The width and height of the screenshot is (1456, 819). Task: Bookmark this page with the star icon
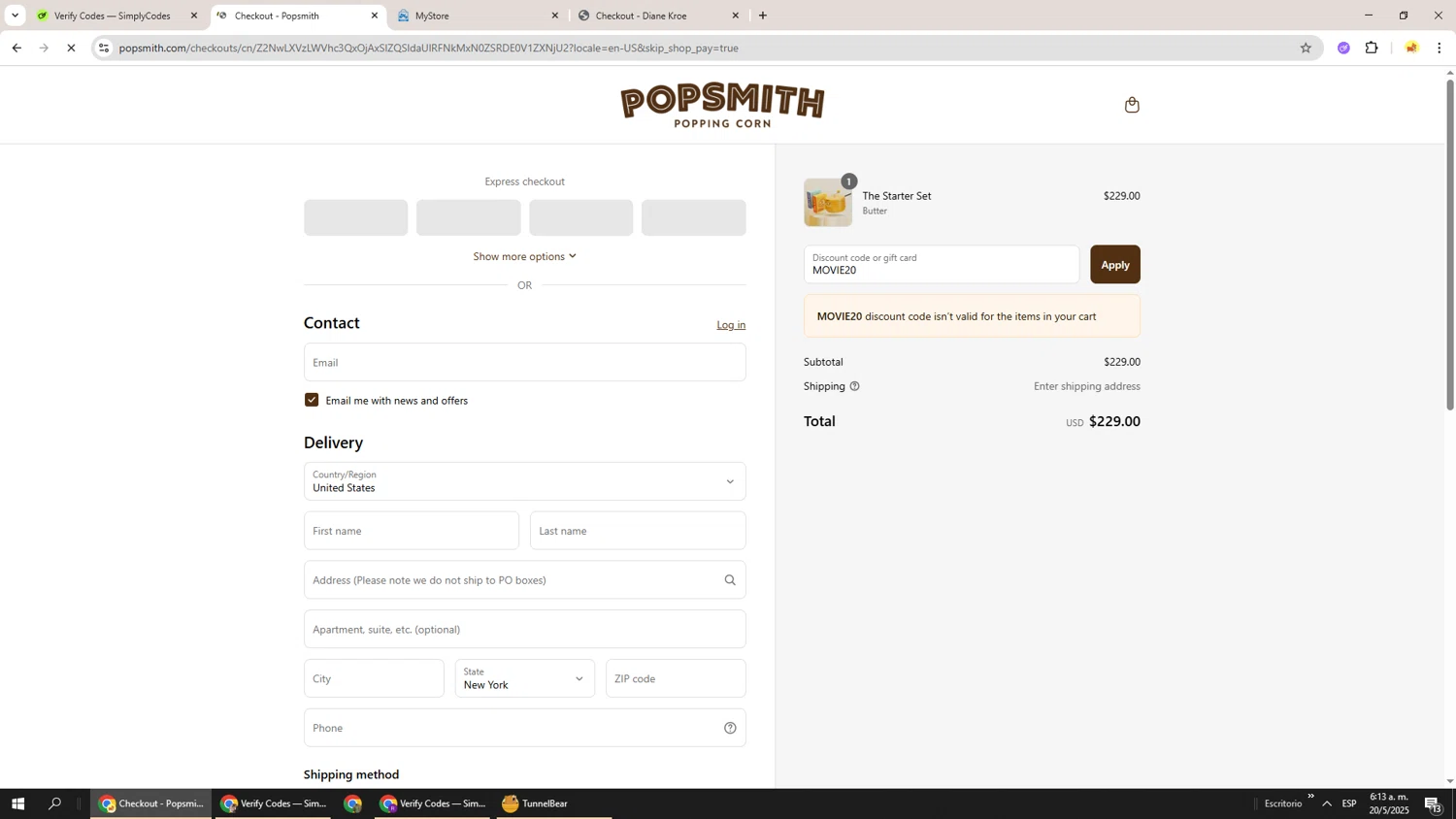(1306, 48)
